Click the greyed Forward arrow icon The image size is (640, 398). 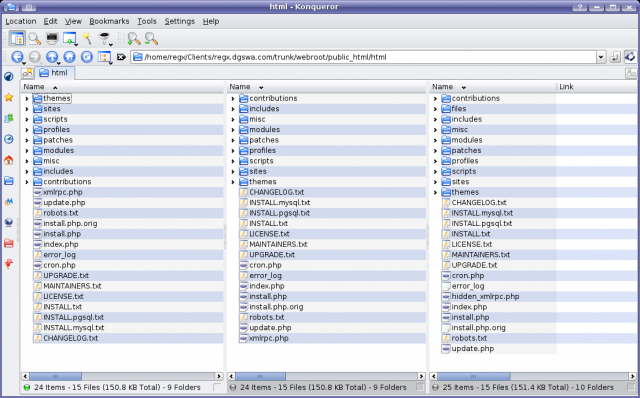pos(35,57)
